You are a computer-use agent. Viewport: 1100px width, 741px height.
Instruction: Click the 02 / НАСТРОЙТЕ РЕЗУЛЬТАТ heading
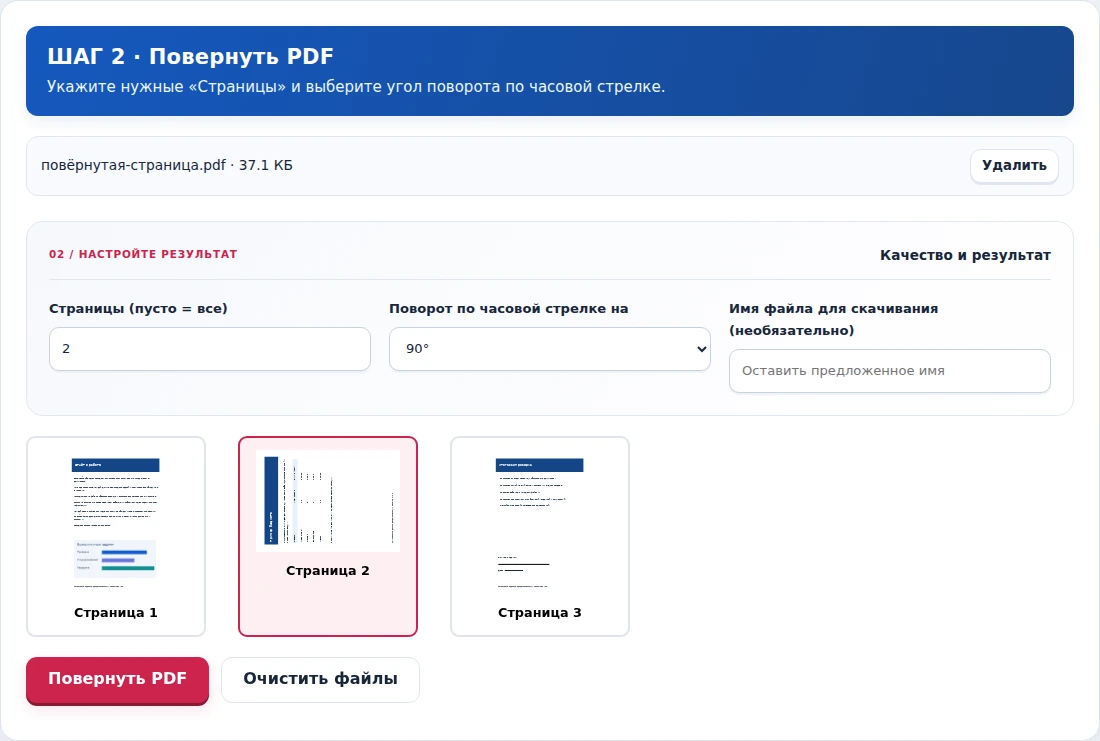143,254
